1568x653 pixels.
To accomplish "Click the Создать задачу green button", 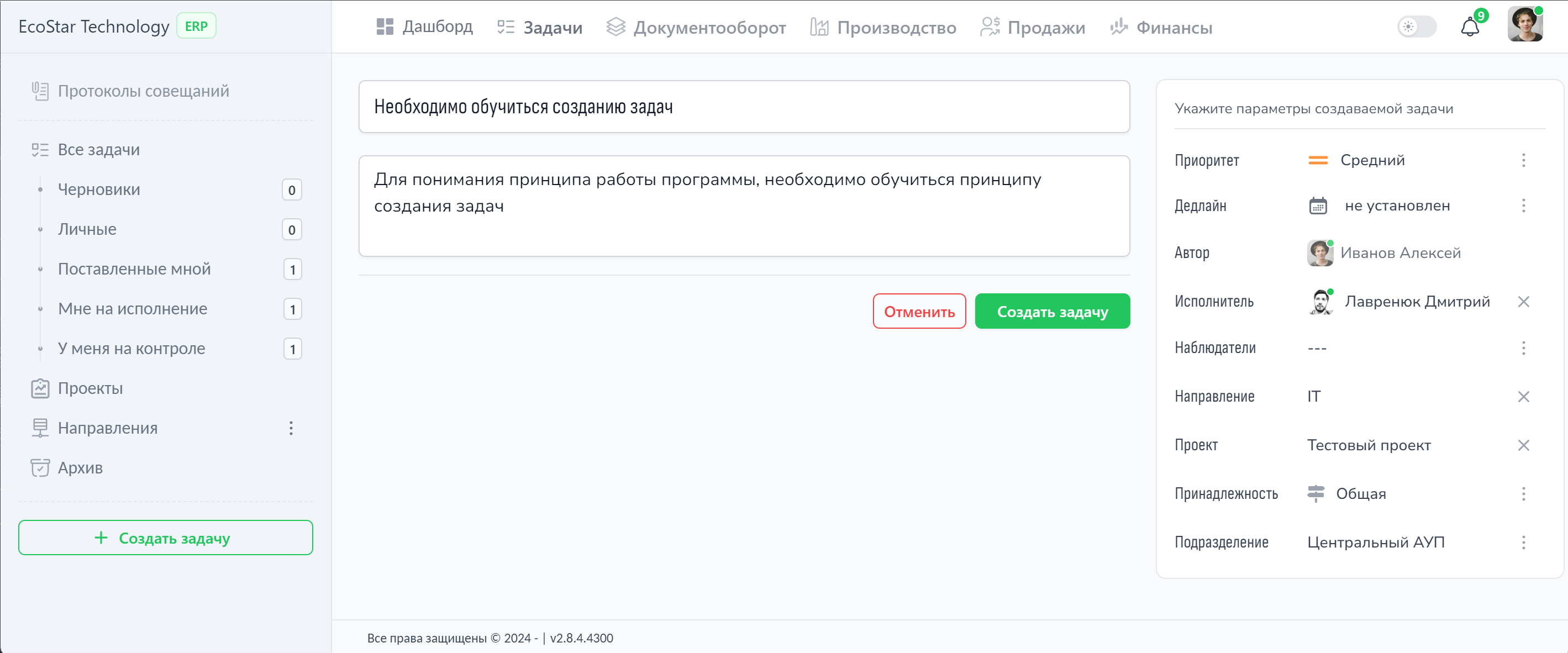I will [1053, 311].
